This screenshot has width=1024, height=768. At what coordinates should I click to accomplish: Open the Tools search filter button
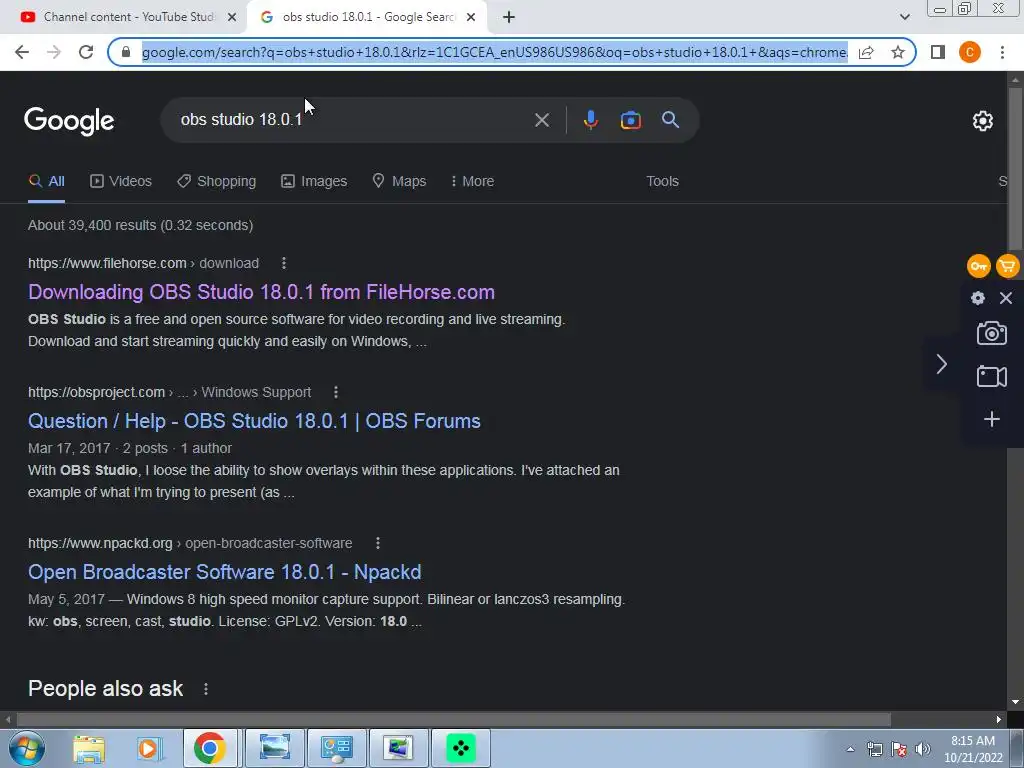click(x=662, y=182)
